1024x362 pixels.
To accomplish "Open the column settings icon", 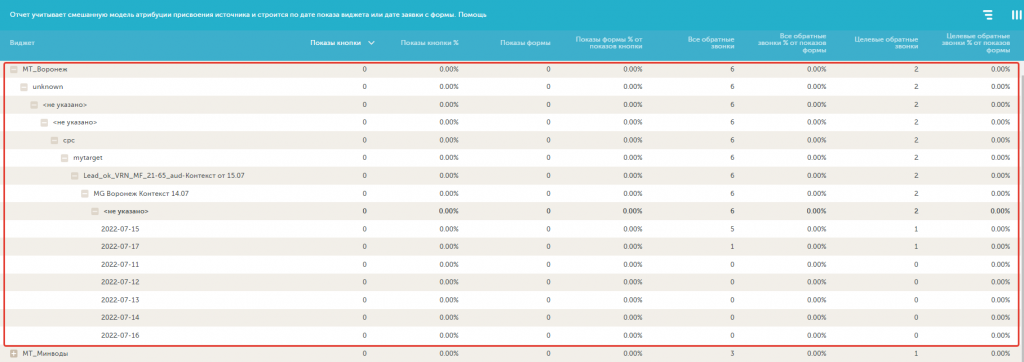I will point(1016,14).
